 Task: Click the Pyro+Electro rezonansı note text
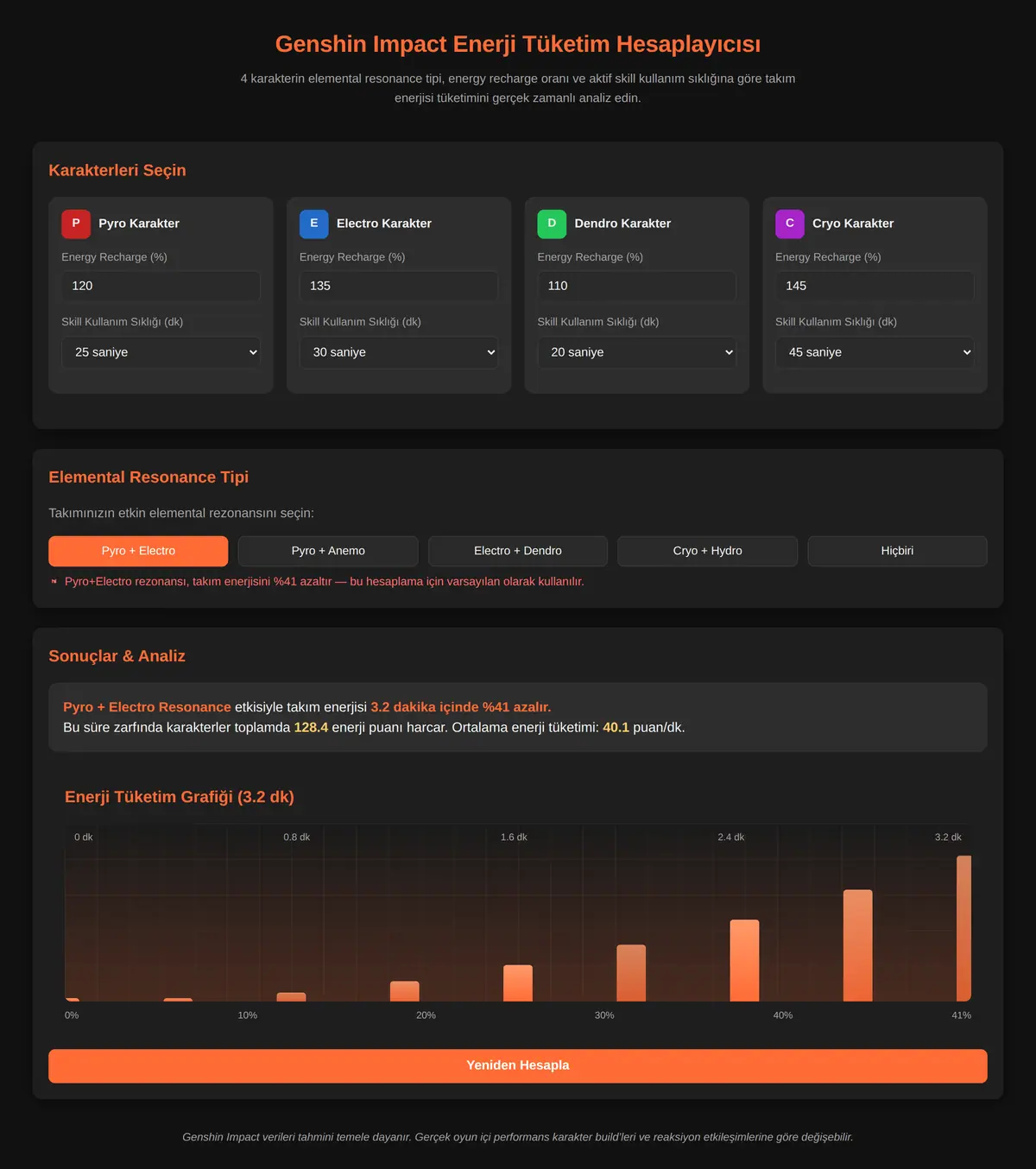click(325, 582)
